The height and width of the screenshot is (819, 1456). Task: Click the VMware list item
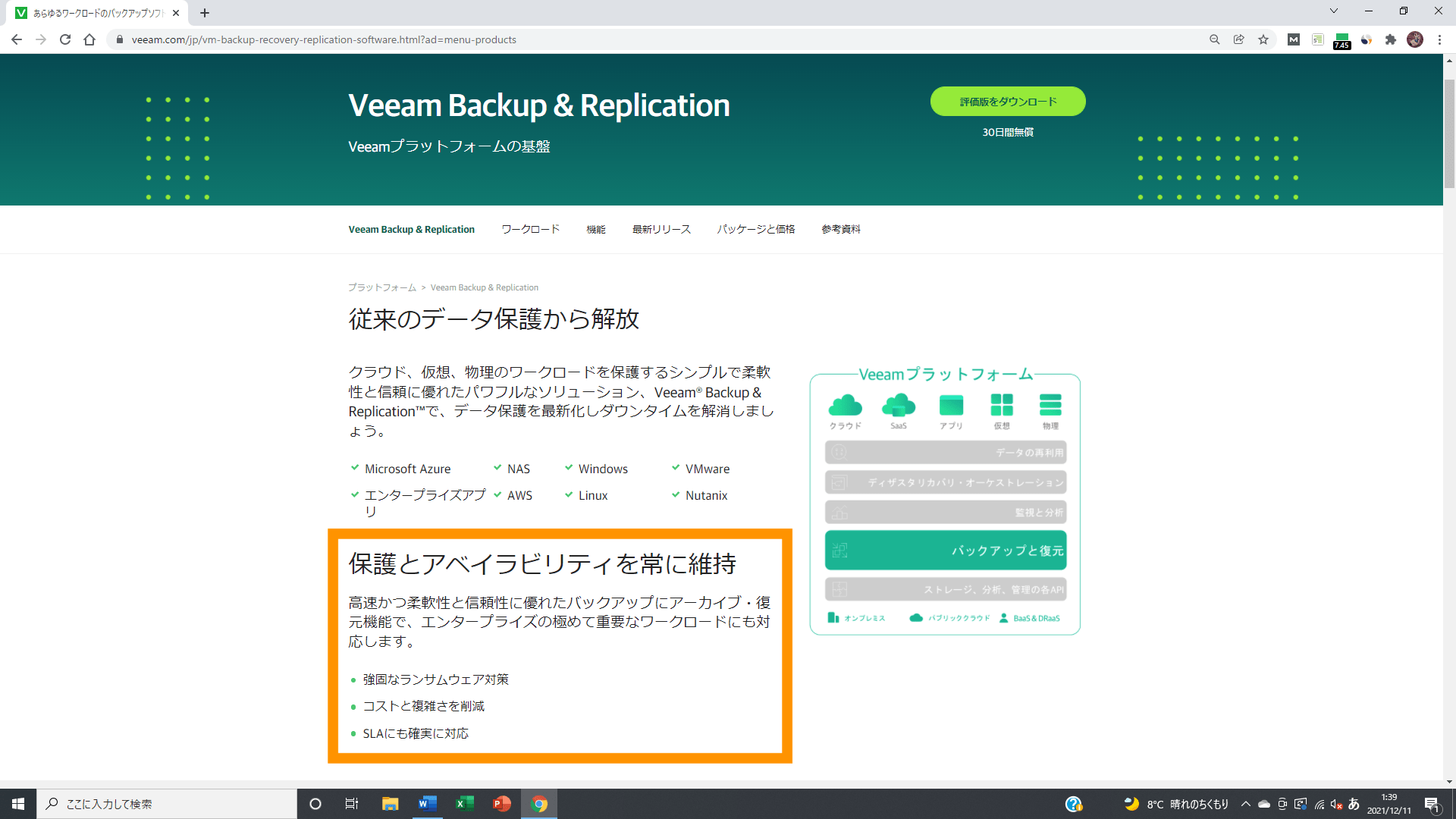(x=708, y=469)
